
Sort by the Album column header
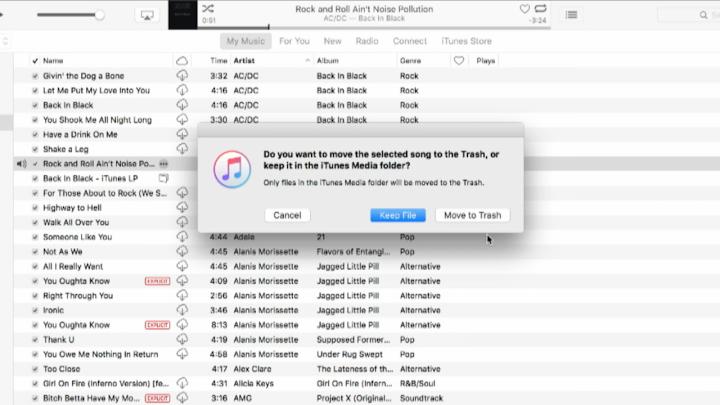(x=327, y=61)
